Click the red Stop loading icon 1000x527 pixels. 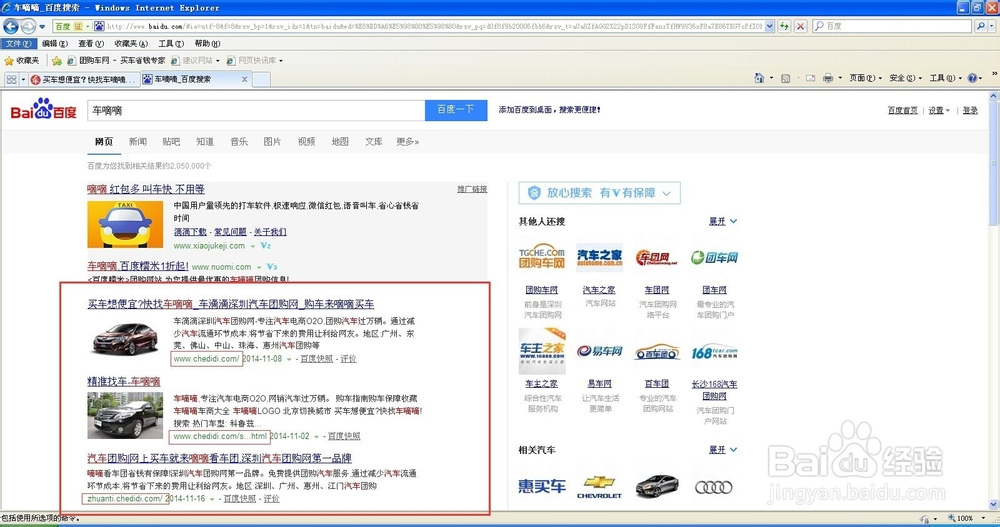click(800, 26)
